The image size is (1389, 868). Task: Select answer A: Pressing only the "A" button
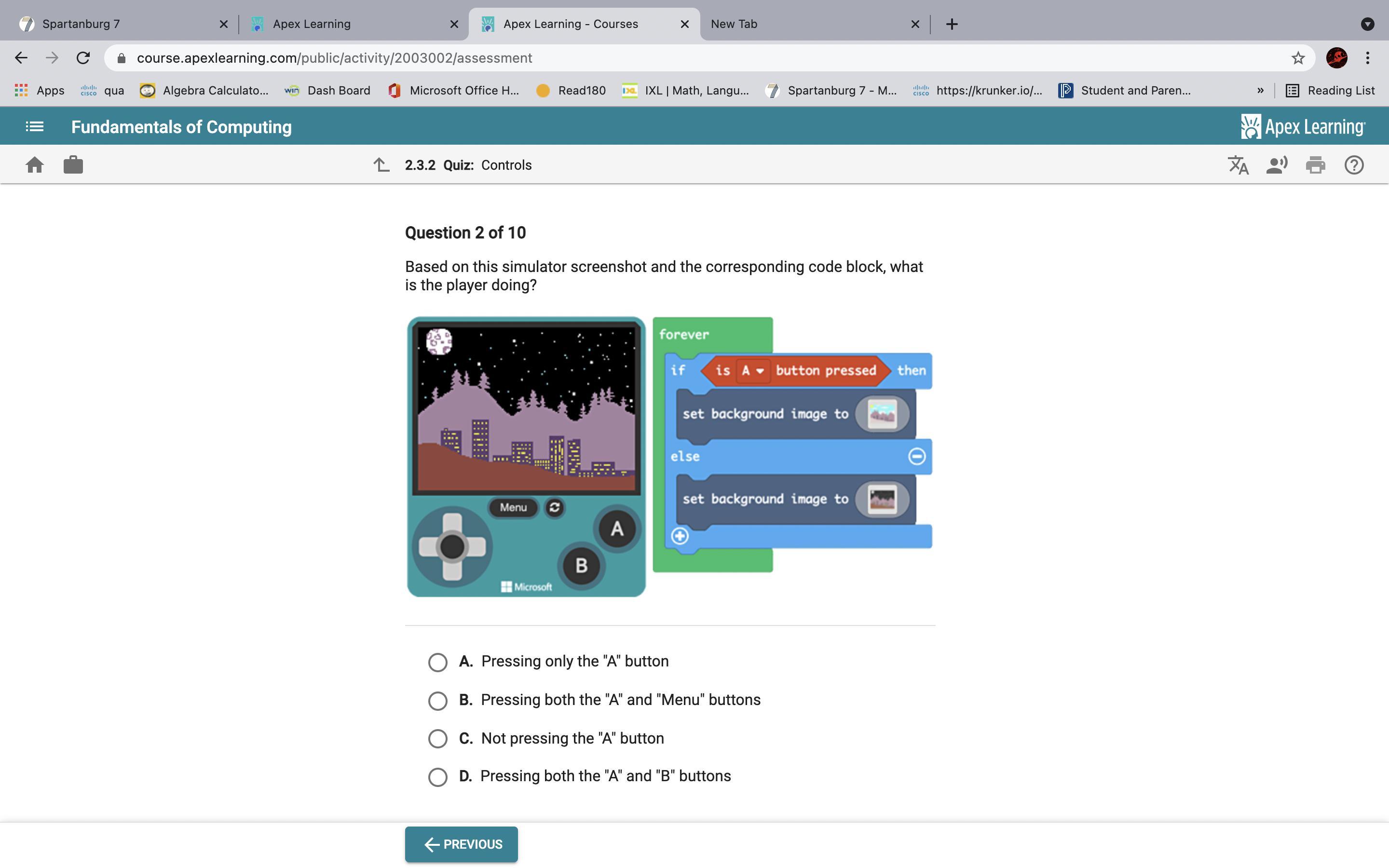tap(437, 662)
